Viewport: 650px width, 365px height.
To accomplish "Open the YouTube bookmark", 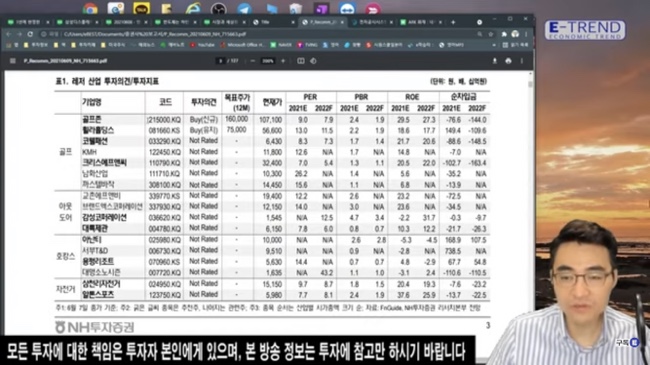I will click(202, 45).
